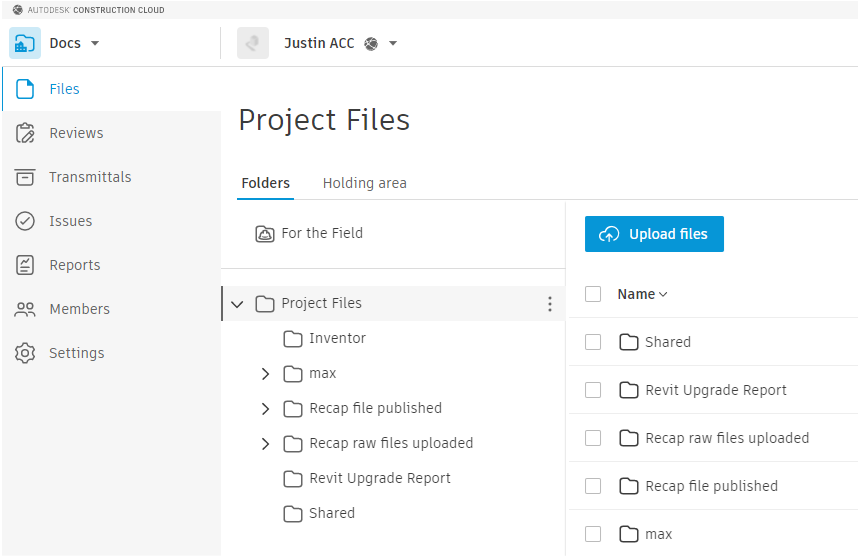Open Revit Upgrade Report link in list

(x=716, y=390)
